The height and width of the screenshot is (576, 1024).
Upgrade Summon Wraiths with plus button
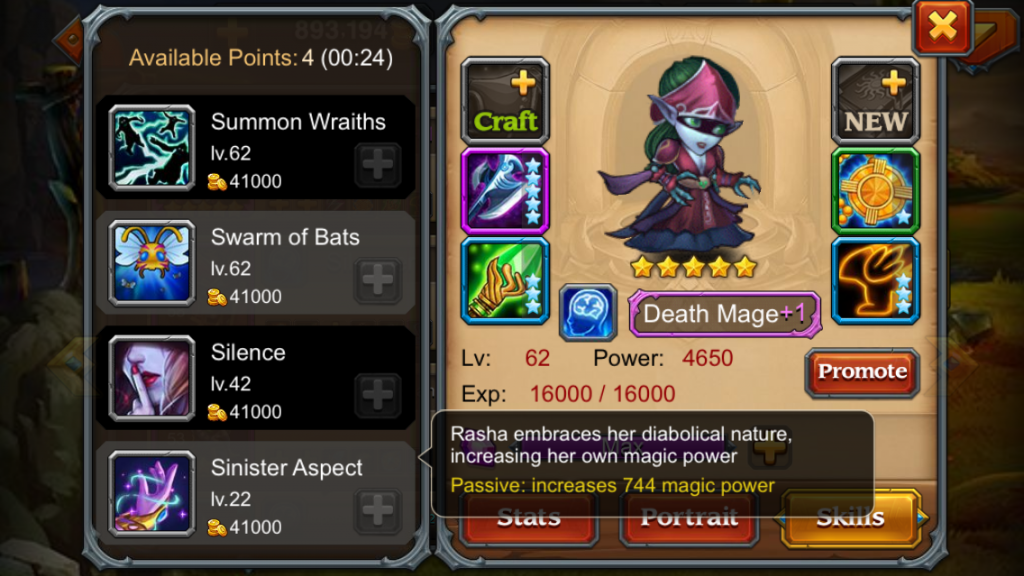click(x=377, y=165)
